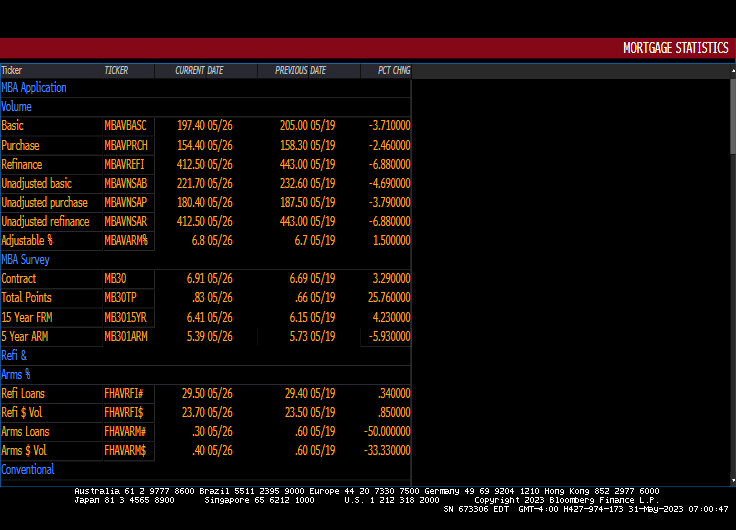Select the Adjustable % row label
This screenshot has width=736, height=530.
[x=27, y=241]
